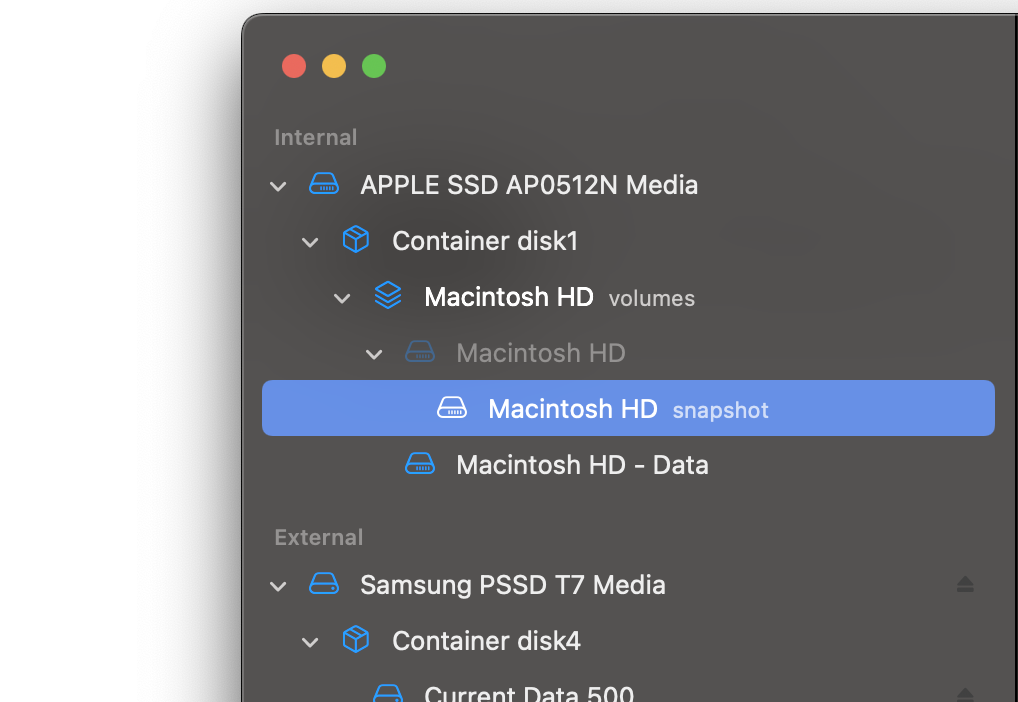Click the Container disk1 cube icon
Viewport: 1018px width, 702px height.
[x=356, y=240]
